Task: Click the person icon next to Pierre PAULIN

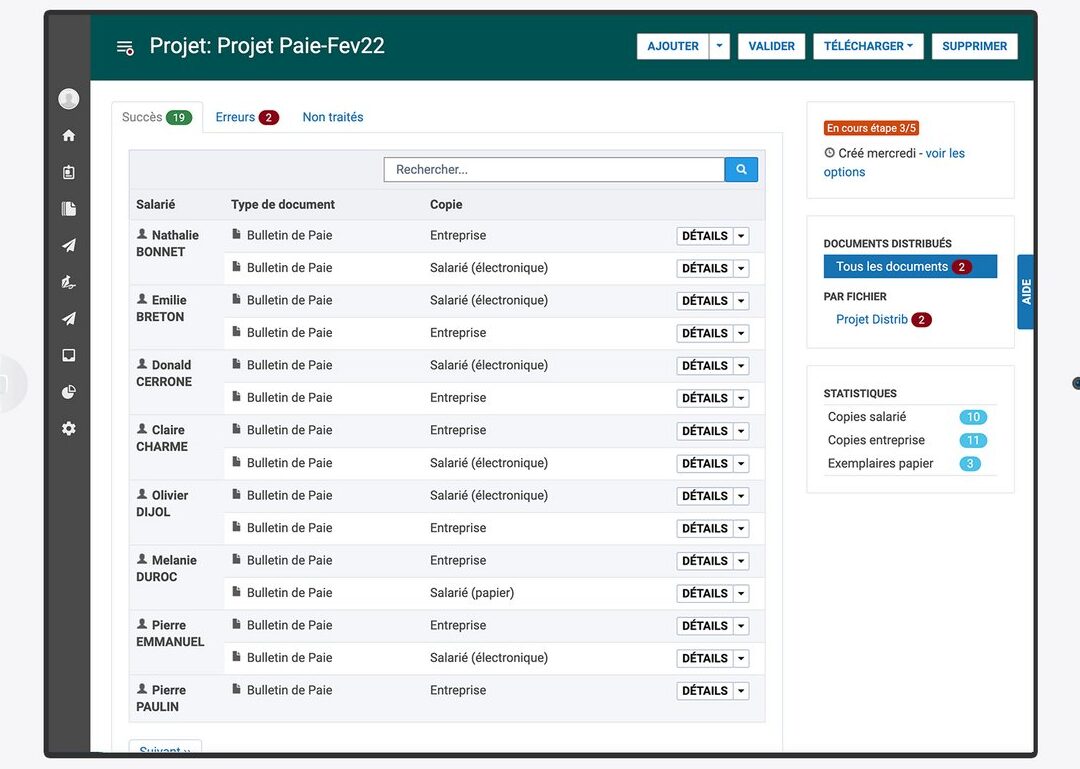Action: 142,688
